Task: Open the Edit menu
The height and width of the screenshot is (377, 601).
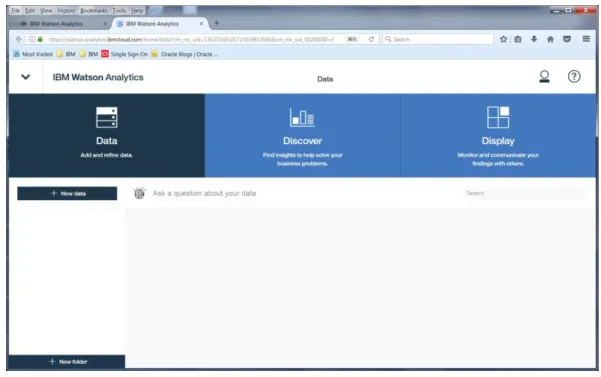Action: point(30,10)
